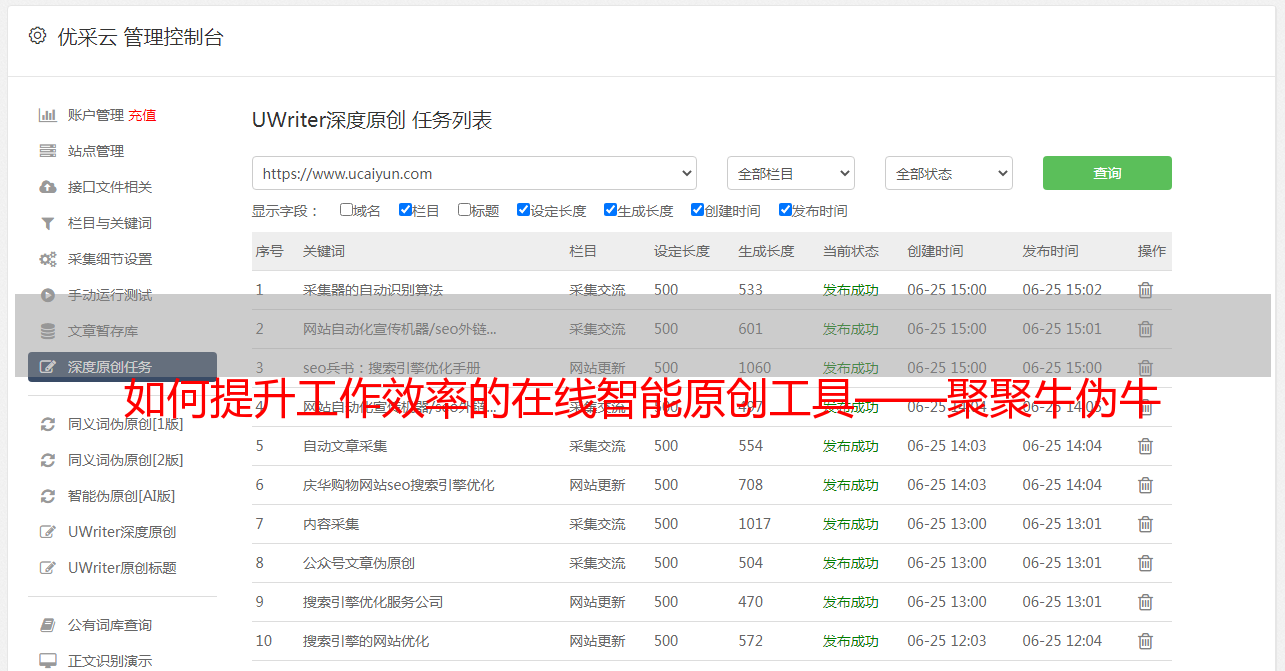This screenshot has height=671, width=1285.
Task: Open 同义词伪原创[1版] link
Action: (126, 424)
